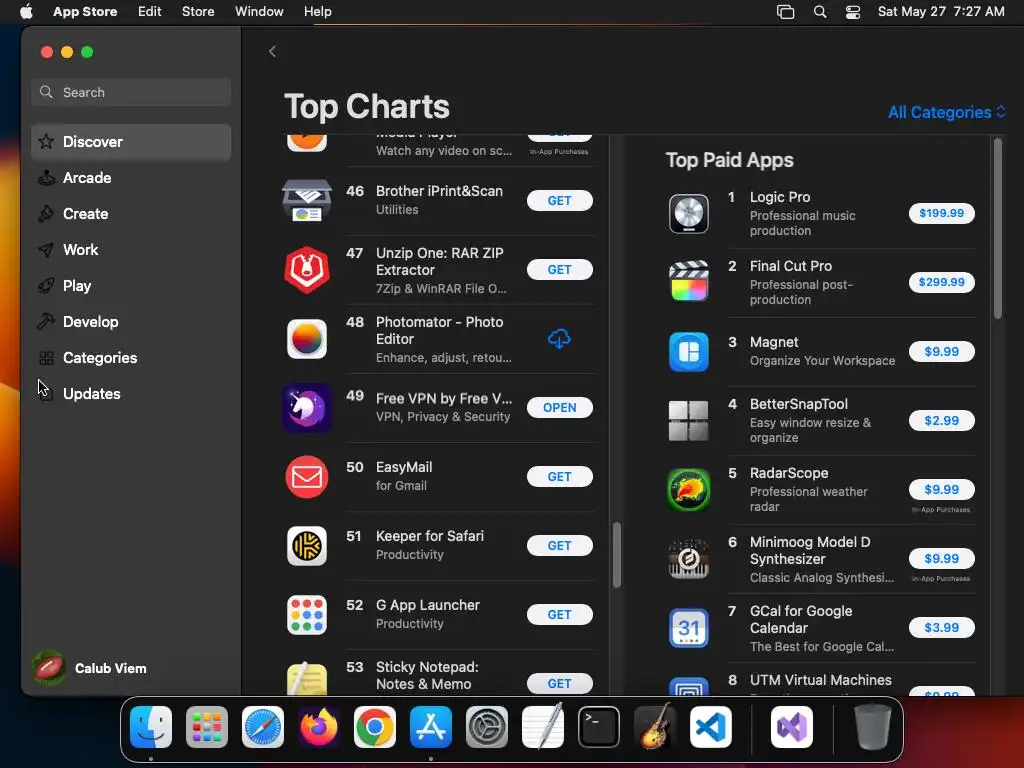1024x768 pixels.
Task: Click the sidebar Search field
Action: click(131, 92)
